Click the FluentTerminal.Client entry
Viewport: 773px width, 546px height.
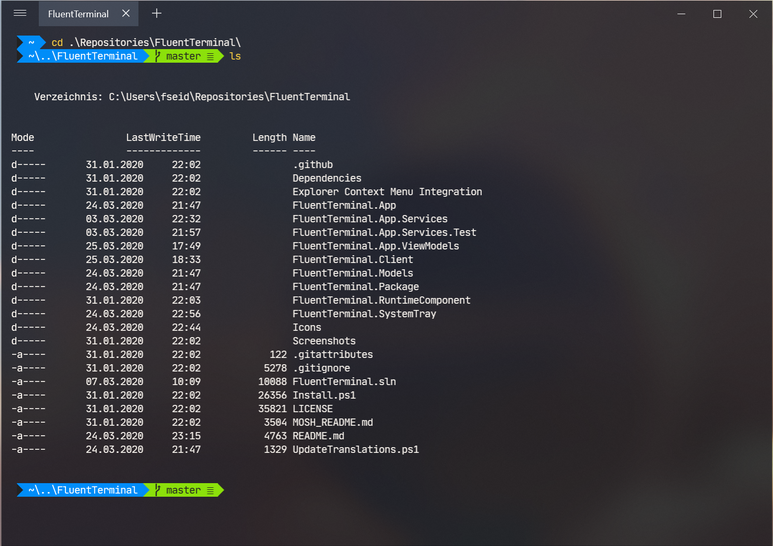click(352, 259)
